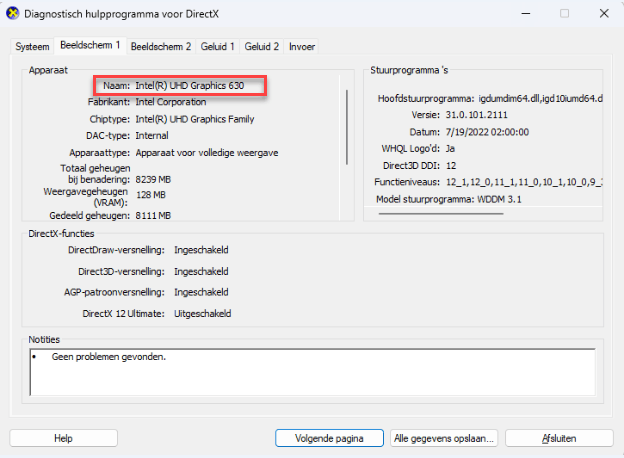Click the Hoofdstuurprogramma driver file value
Viewport: 624px width, 458px height.
pyautogui.click(x=532, y=99)
